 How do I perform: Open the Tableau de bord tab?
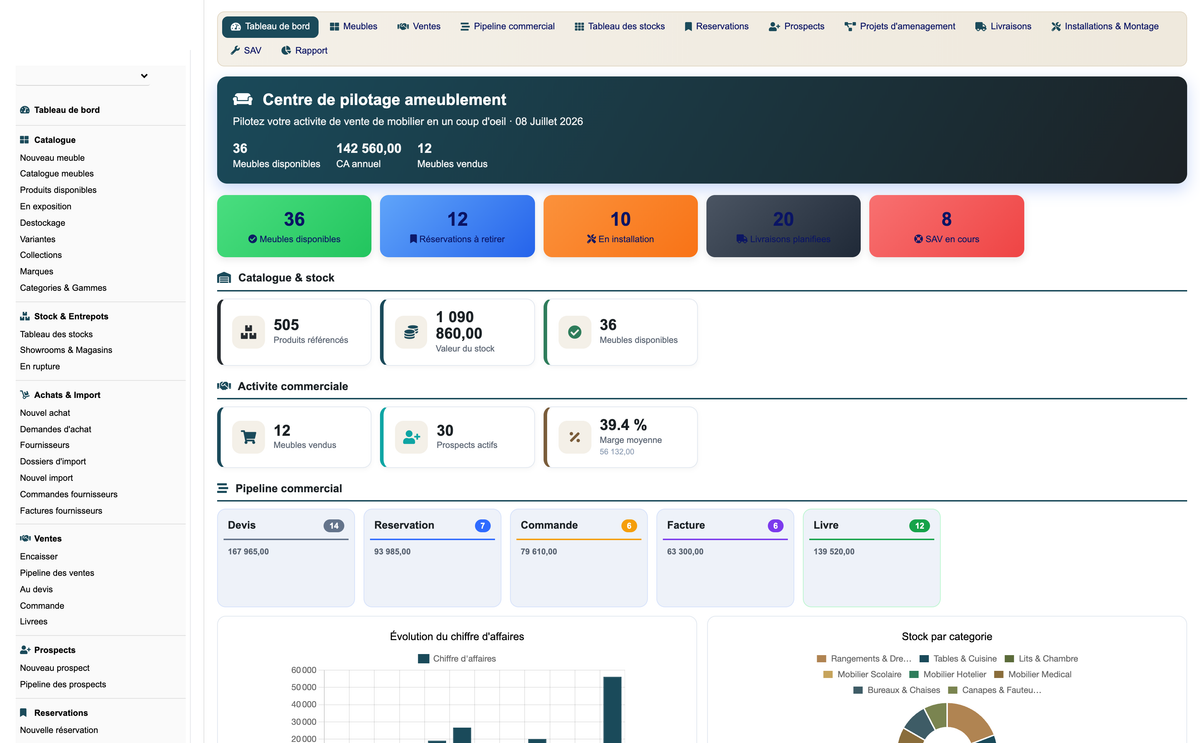270,26
